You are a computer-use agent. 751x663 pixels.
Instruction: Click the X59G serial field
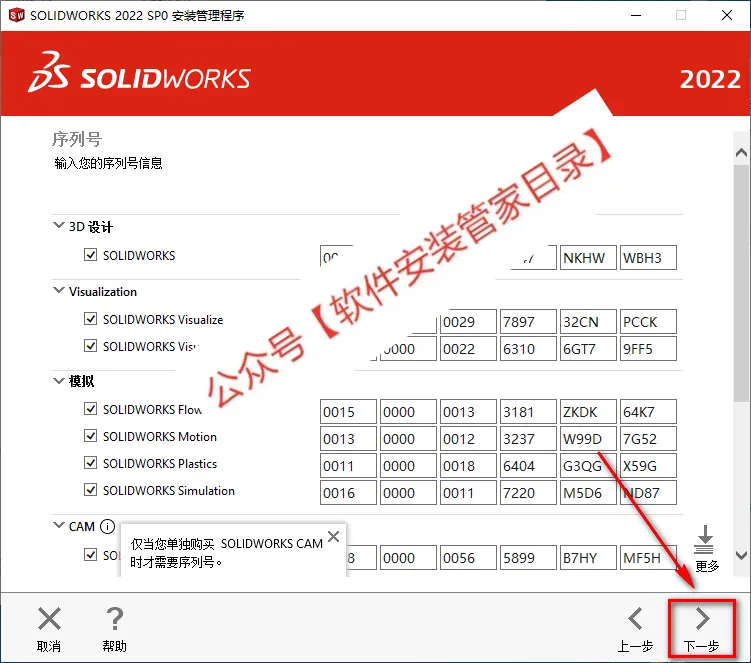pos(648,466)
